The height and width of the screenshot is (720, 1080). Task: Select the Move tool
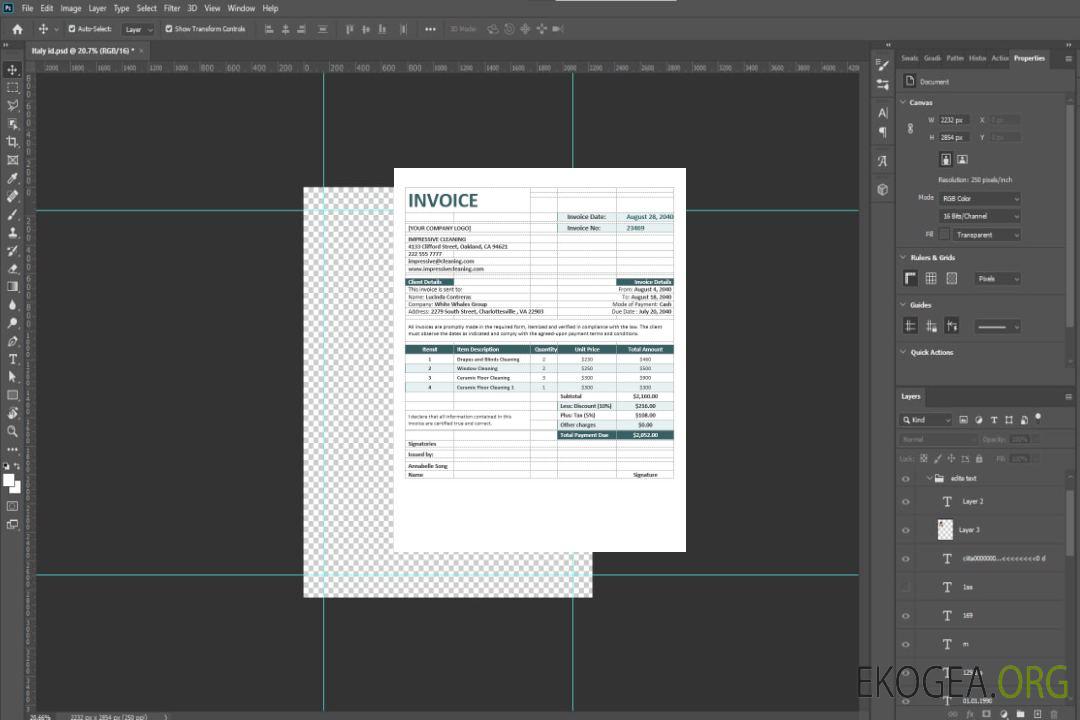coord(12,70)
